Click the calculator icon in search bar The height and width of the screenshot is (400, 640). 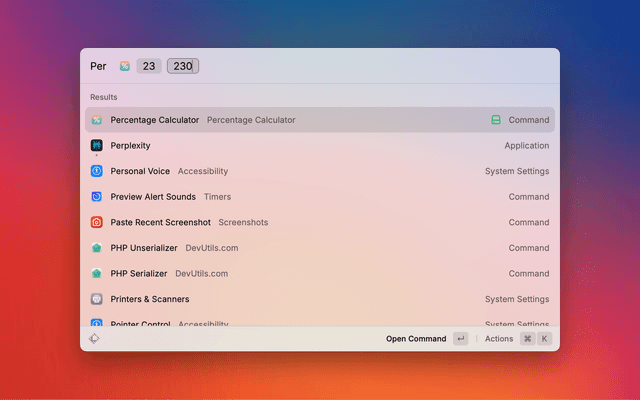[x=125, y=66]
